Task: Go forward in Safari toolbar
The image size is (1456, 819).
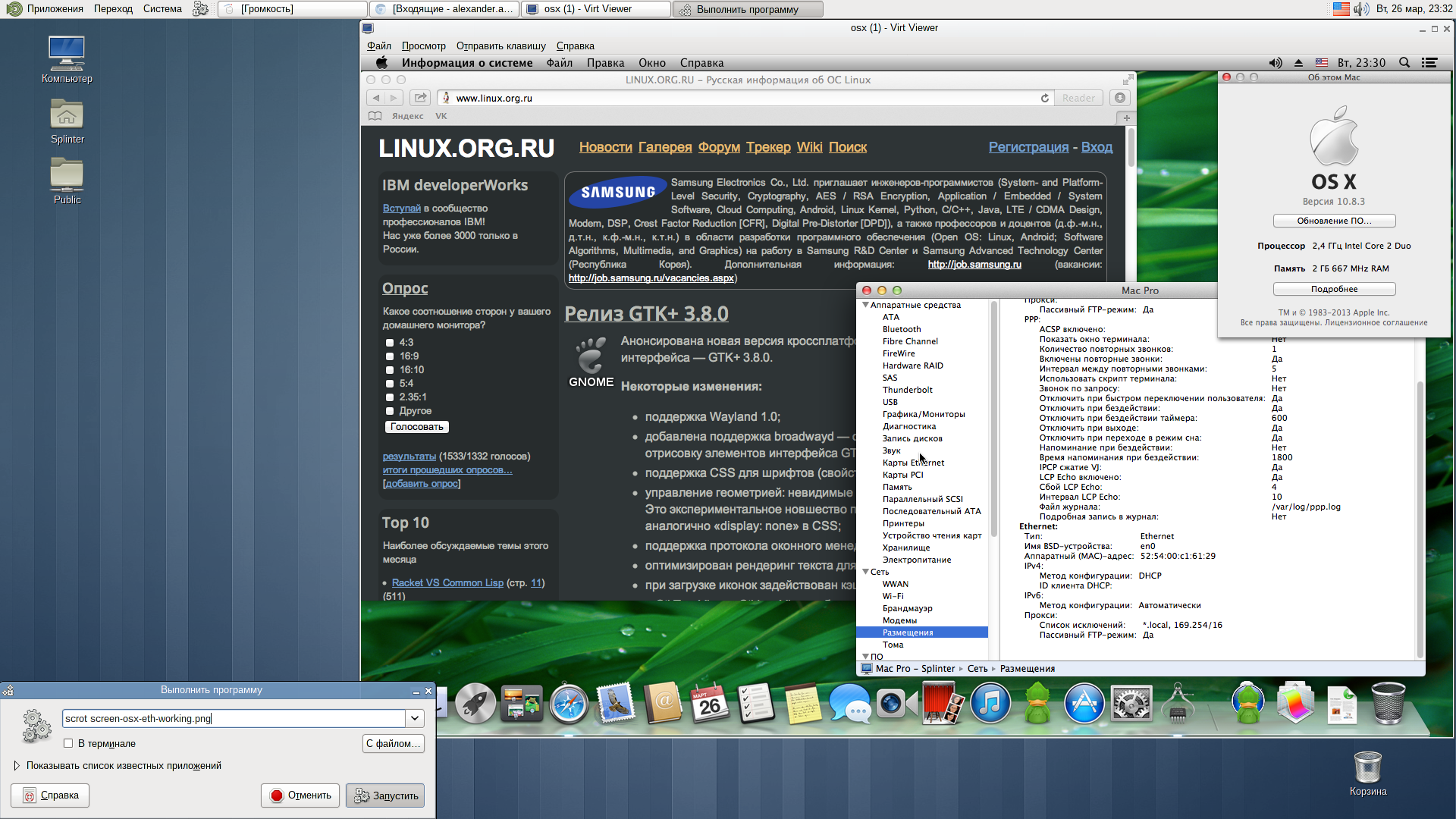Action: click(394, 98)
